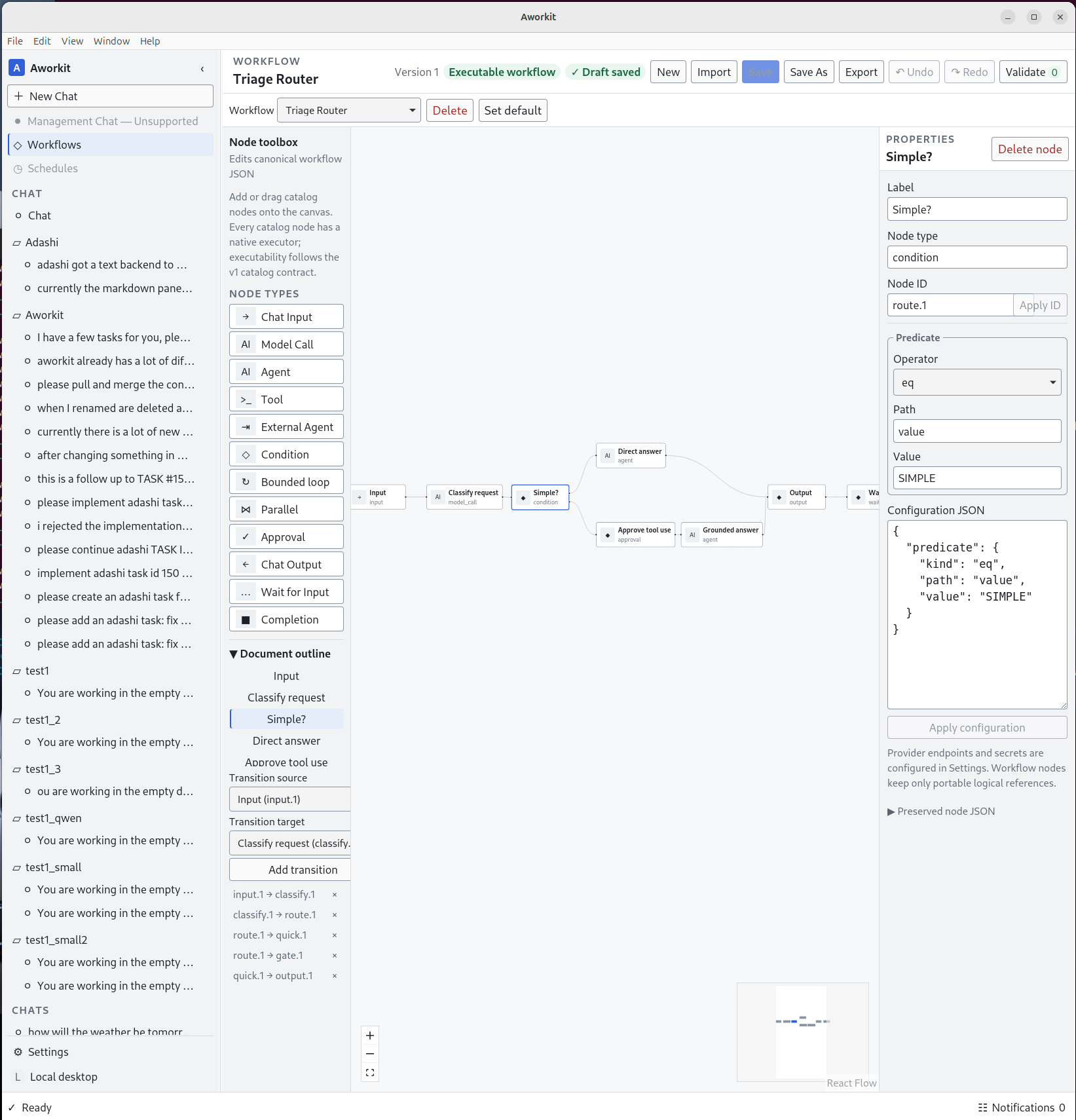Zoom in on the workflow canvas
Image resolution: width=1076 pixels, height=1120 pixels.
coord(370,1036)
